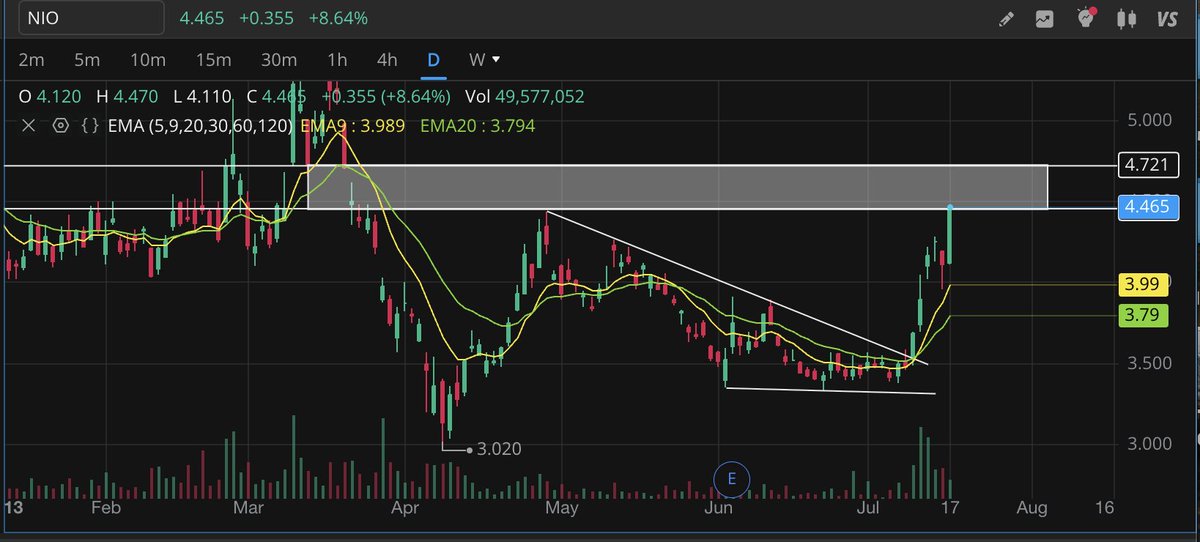
Task: Click the EMA (5,9,20,30,60,120) label
Action: (x=201, y=126)
